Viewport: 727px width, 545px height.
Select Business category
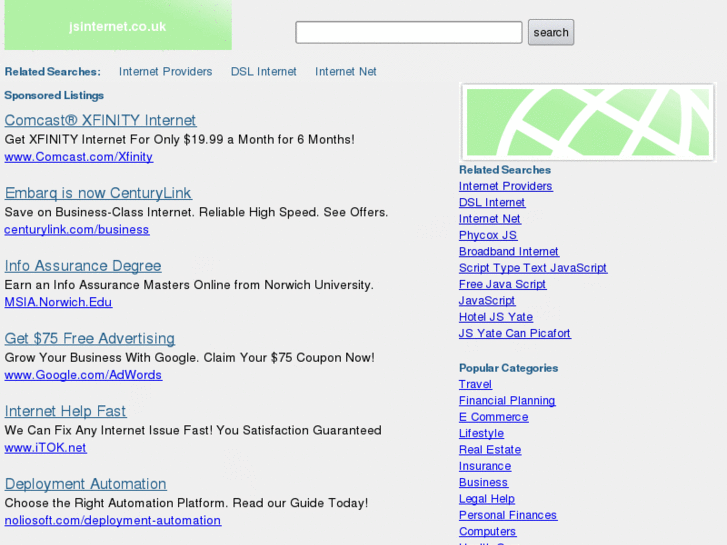(x=483, y=482)
